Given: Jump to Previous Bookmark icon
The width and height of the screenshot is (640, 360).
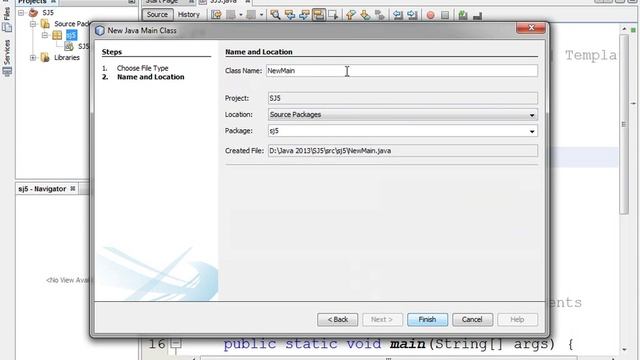Looking at the screenshot, I should pos(351,15).
